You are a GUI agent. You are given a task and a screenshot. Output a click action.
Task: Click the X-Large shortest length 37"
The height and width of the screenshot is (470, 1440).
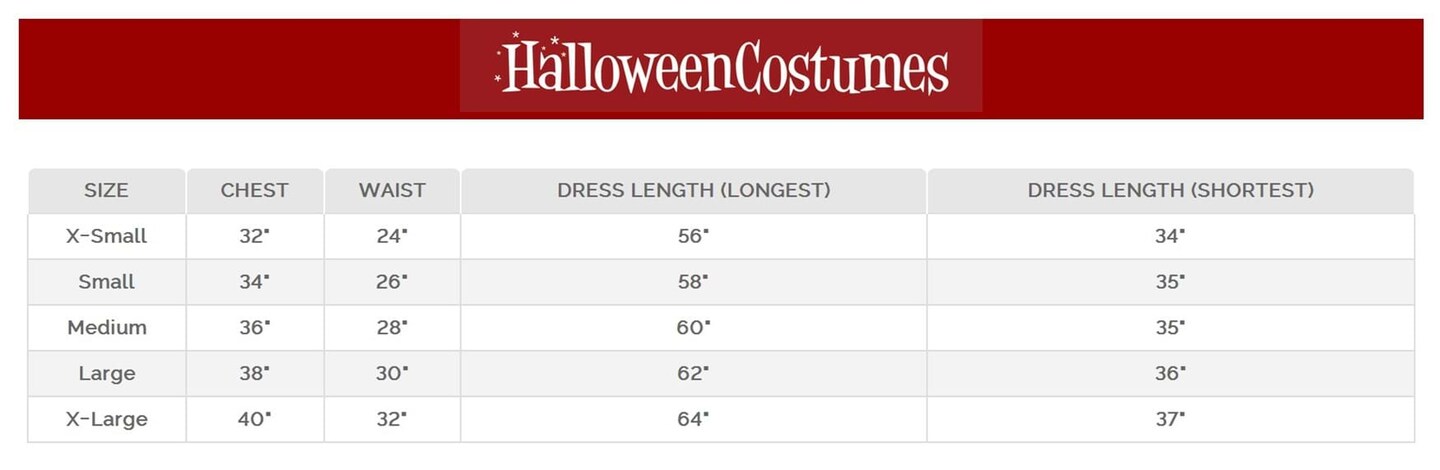(x=1170, y=420)
